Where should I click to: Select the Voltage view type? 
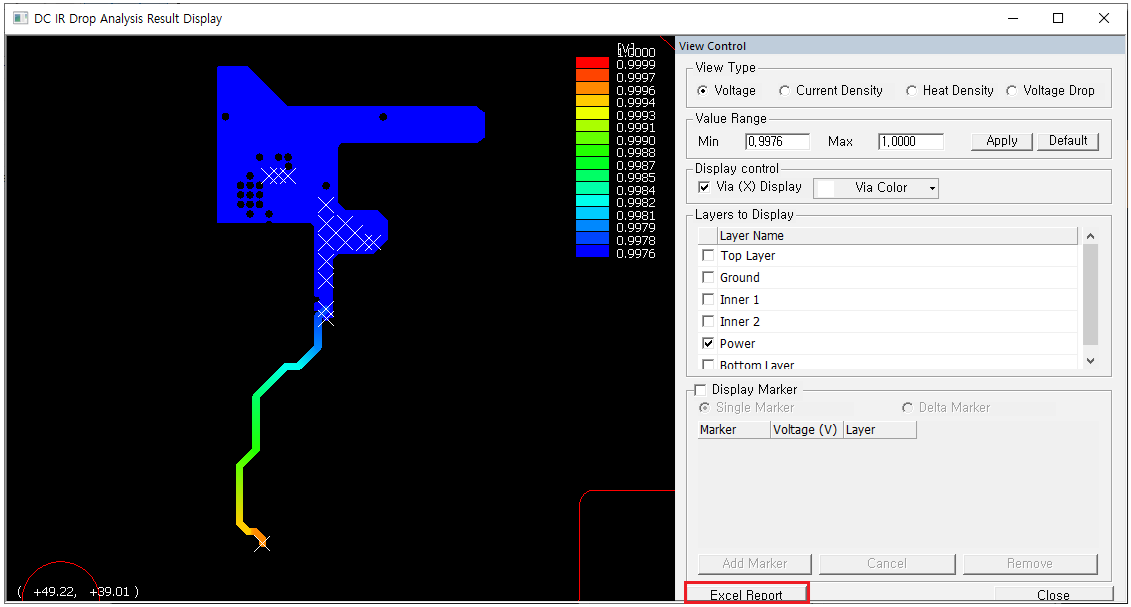pyautogui.click(x=703, y=91)
